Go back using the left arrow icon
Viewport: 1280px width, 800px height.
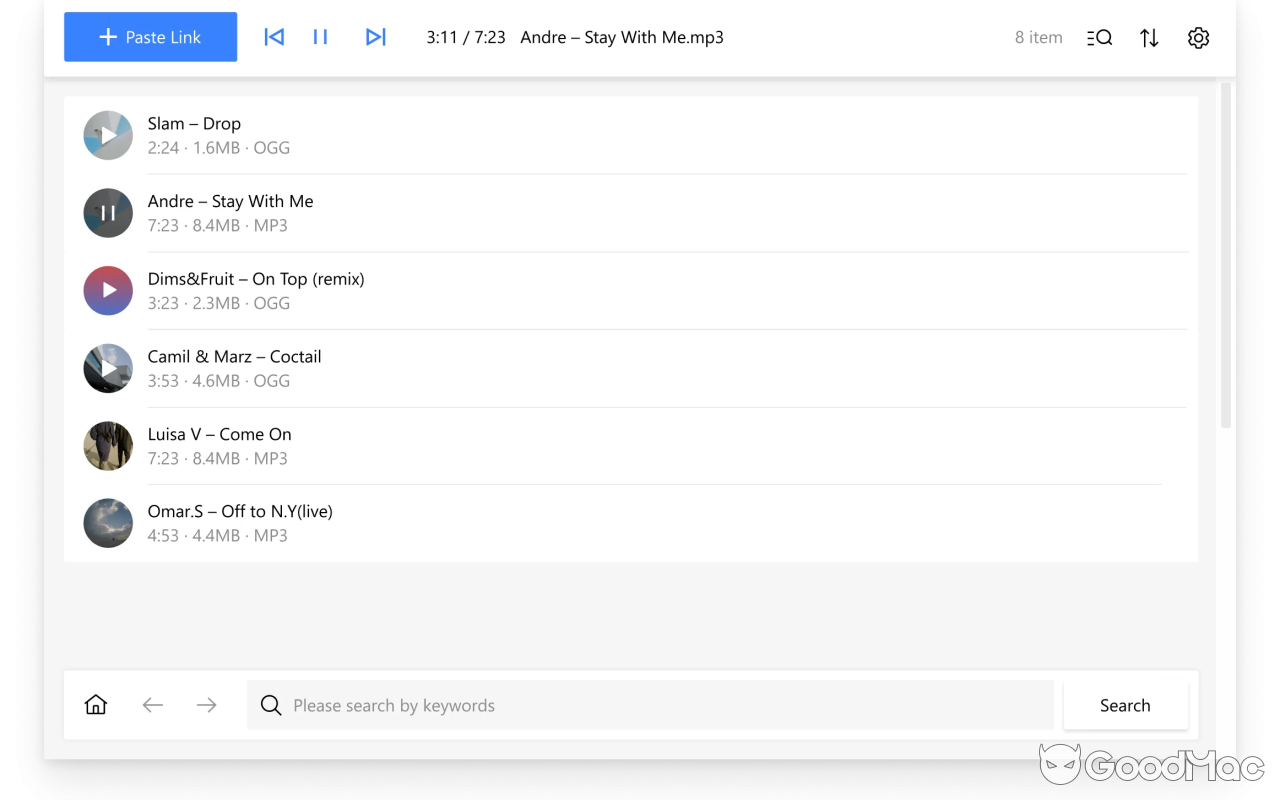152,704
